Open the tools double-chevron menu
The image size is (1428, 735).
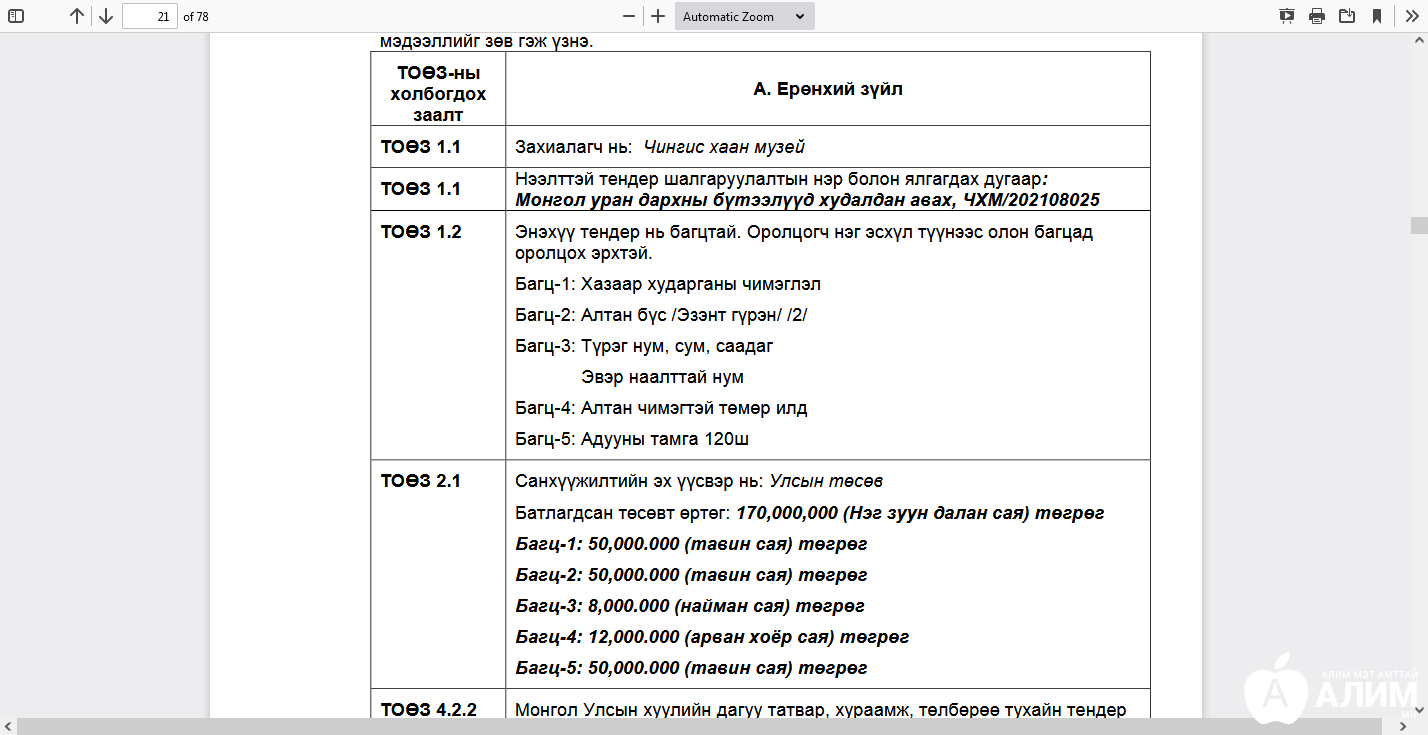pos(1412,16)
